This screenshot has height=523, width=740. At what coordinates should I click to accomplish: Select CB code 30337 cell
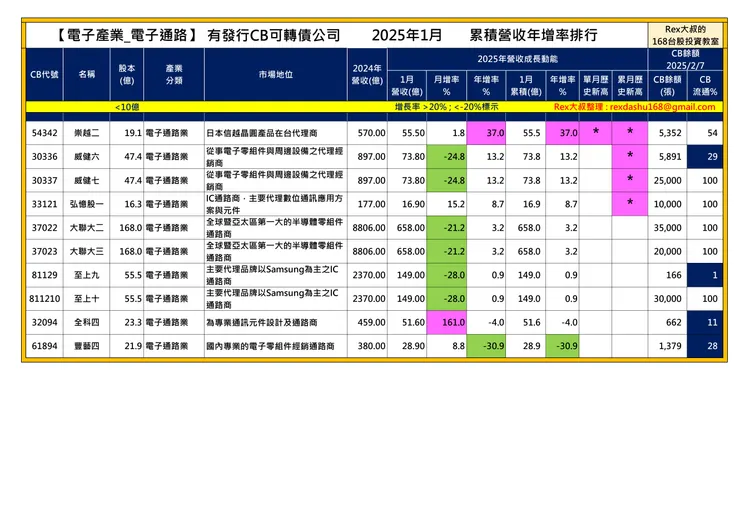44,180
